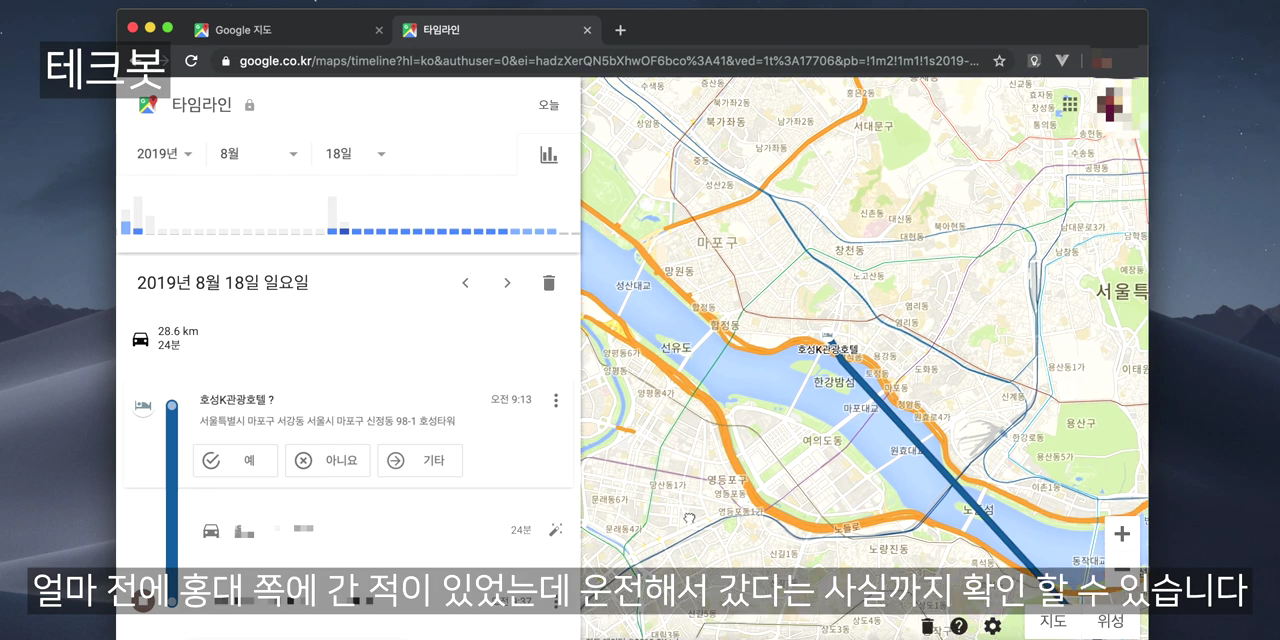Switch to the 타임라인 browser tab
The width and height of the screenshot is (1280, 640).
click(496, 30)
